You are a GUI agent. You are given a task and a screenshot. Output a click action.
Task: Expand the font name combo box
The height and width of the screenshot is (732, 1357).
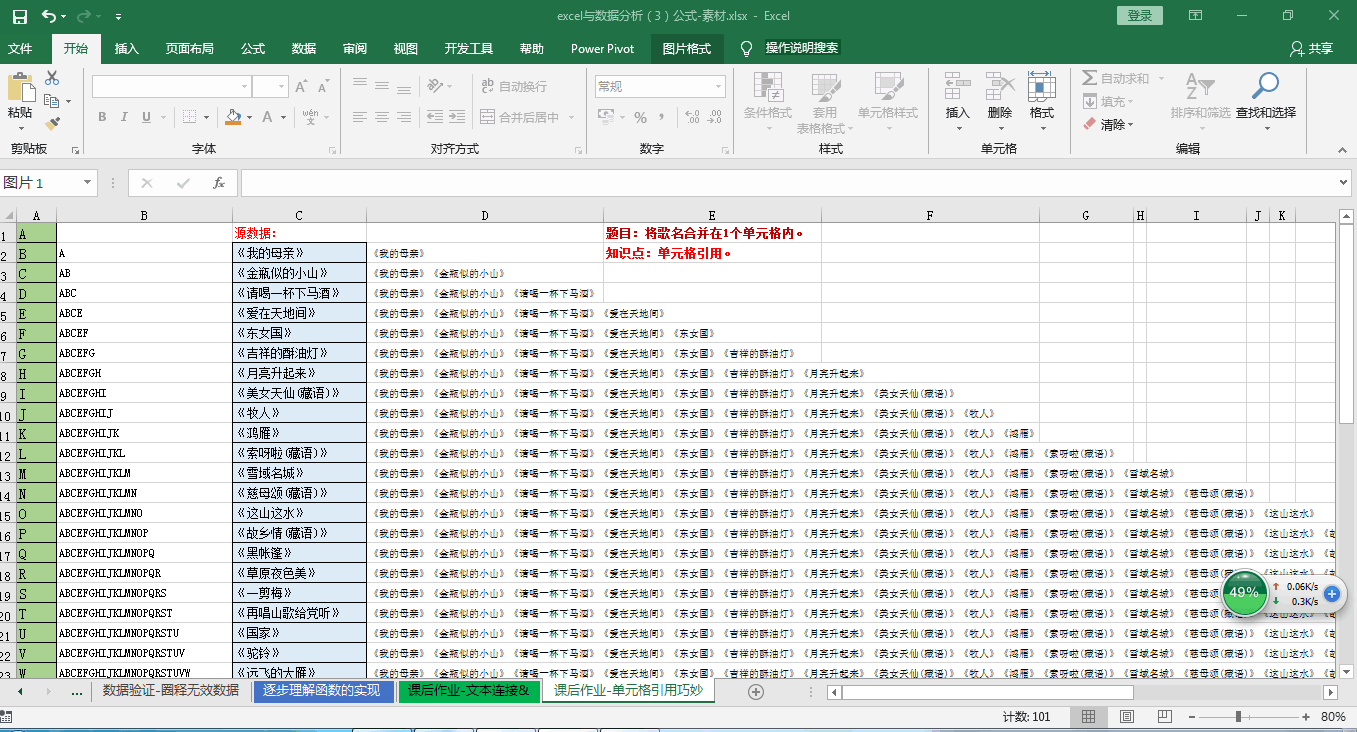244,87
